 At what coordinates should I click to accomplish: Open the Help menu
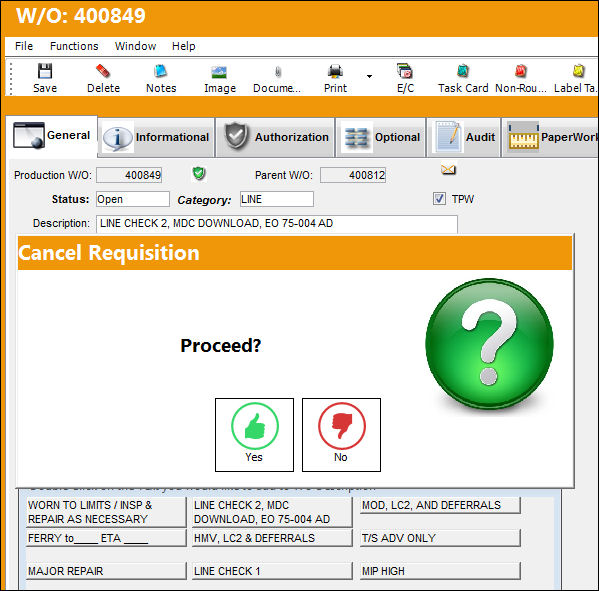(x=183, y=46)
